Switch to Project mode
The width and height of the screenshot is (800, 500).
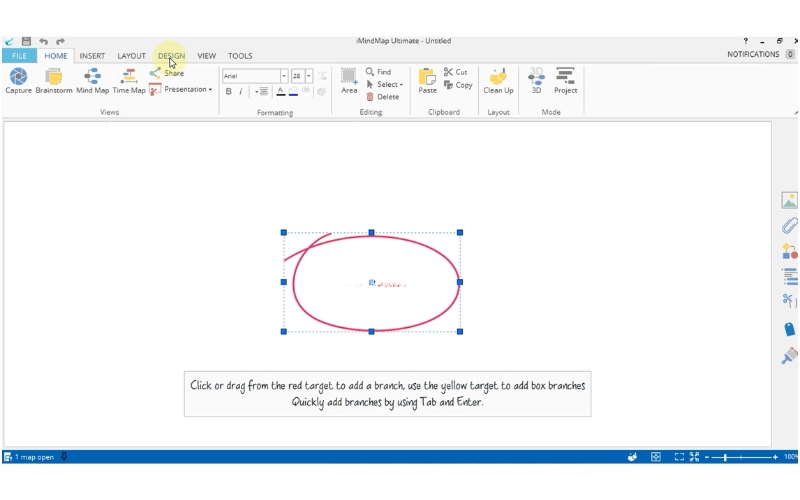(565, 81)
